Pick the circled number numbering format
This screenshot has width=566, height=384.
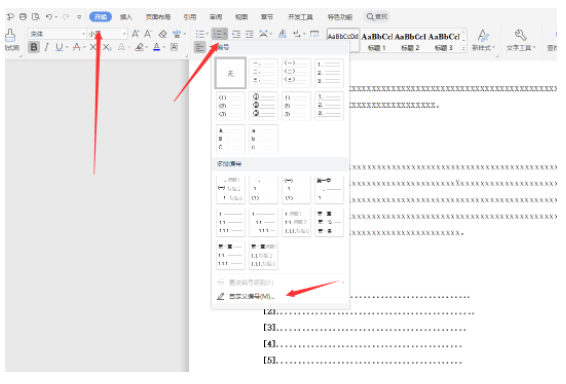tap(264, 106)
